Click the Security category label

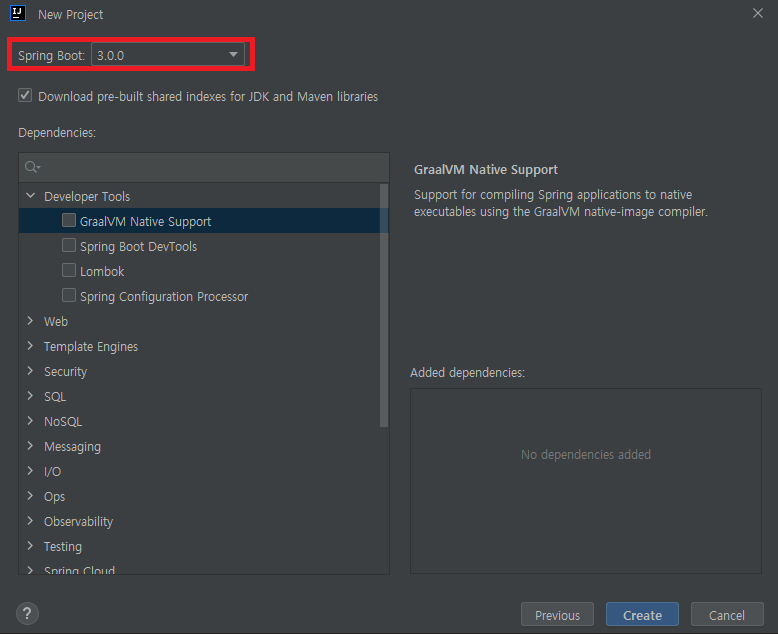pos(65,372)
